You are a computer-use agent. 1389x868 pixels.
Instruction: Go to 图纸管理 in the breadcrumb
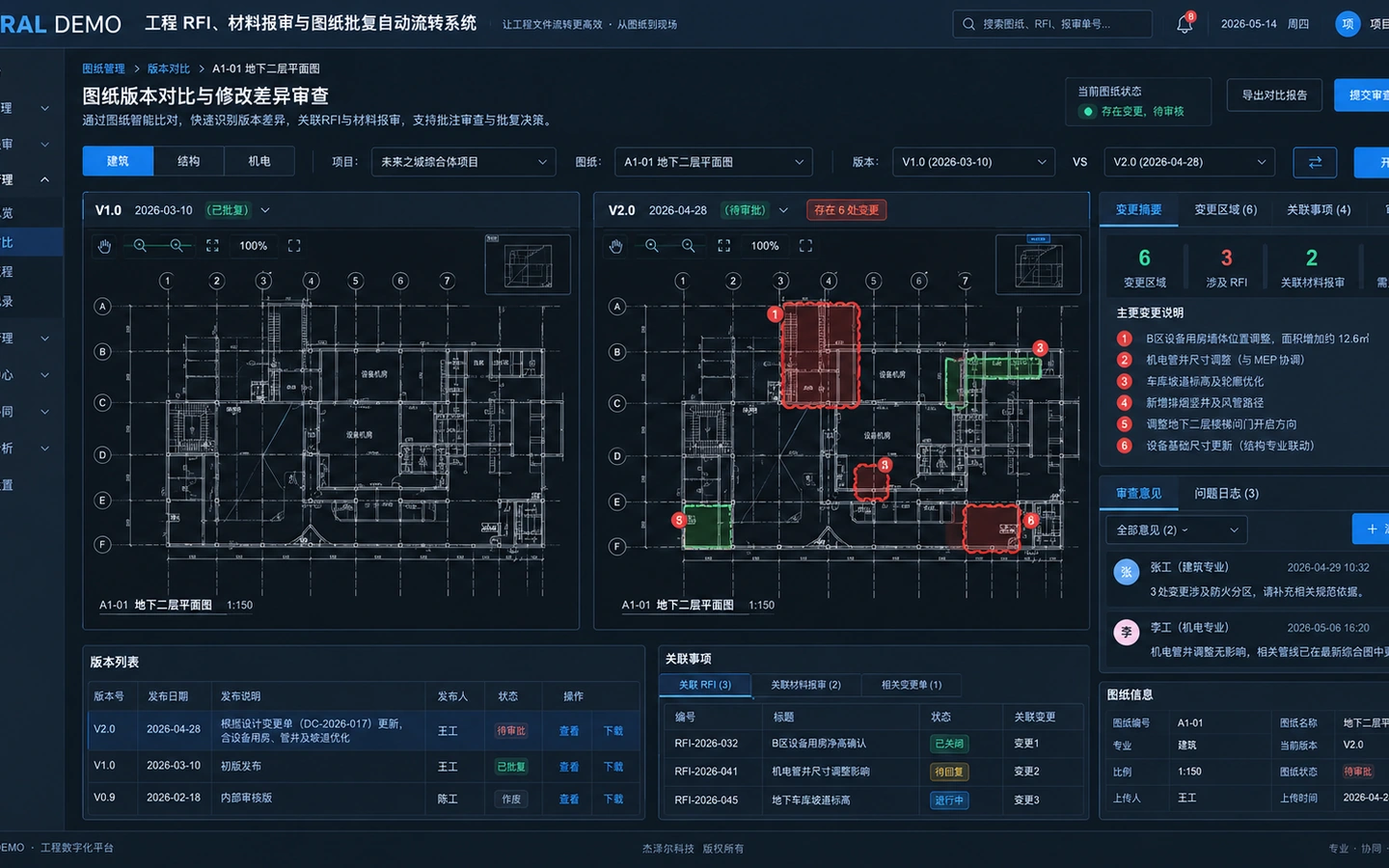pyautogui.click(x=103, y=68)
